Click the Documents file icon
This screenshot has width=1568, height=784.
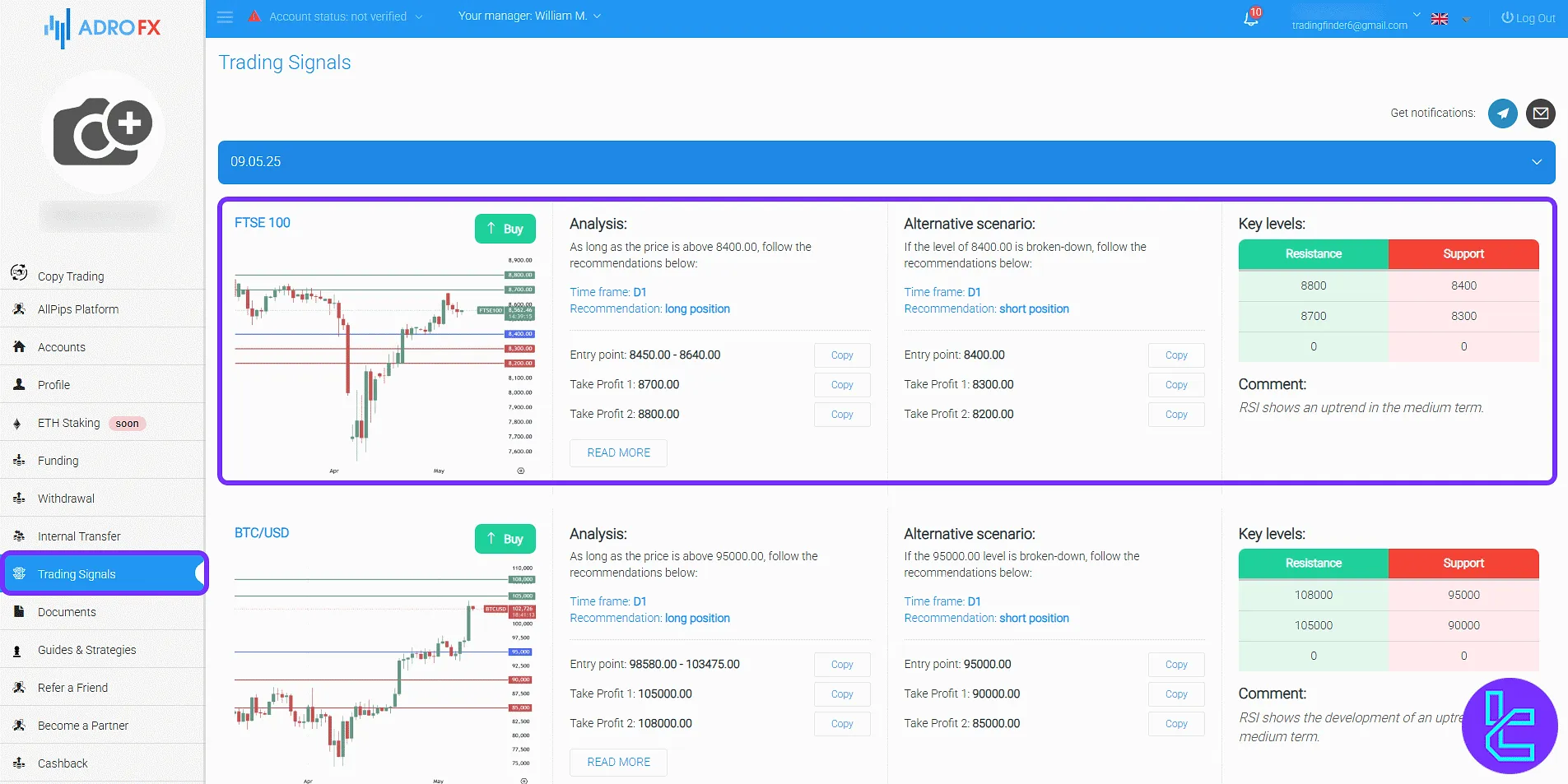coord(19,611)
